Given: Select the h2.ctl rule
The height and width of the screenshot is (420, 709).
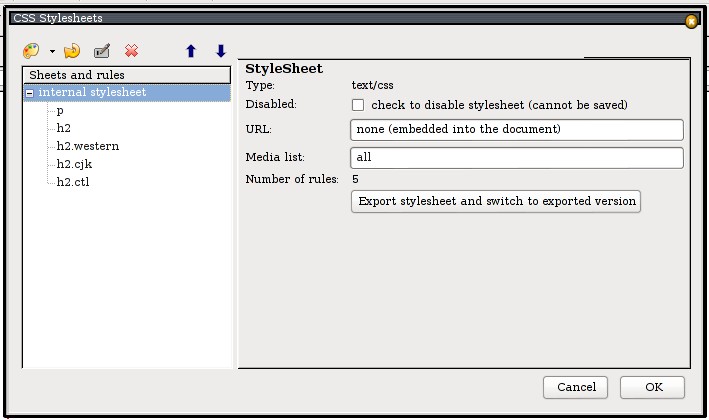Looking at the screenshot, I should pyautogui.click(x=74, y=182).
